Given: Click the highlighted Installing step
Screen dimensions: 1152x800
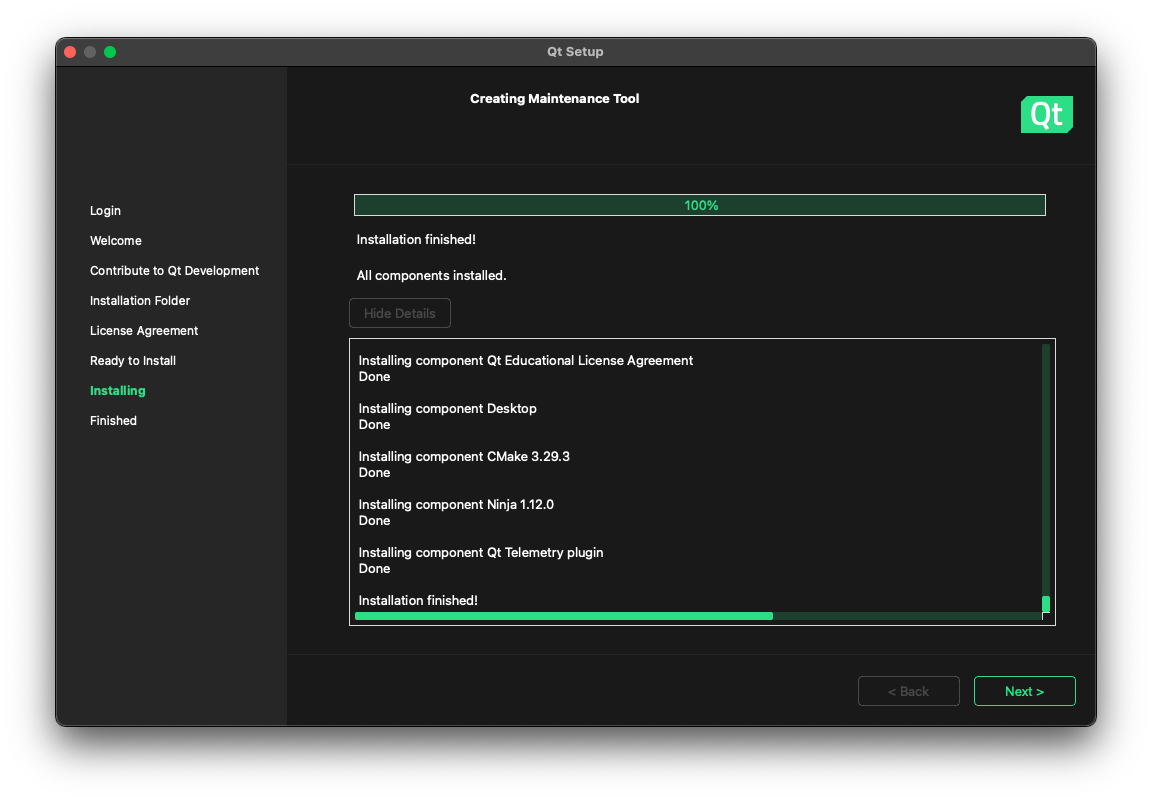Looking at the screenshot, I should point(118,391).
